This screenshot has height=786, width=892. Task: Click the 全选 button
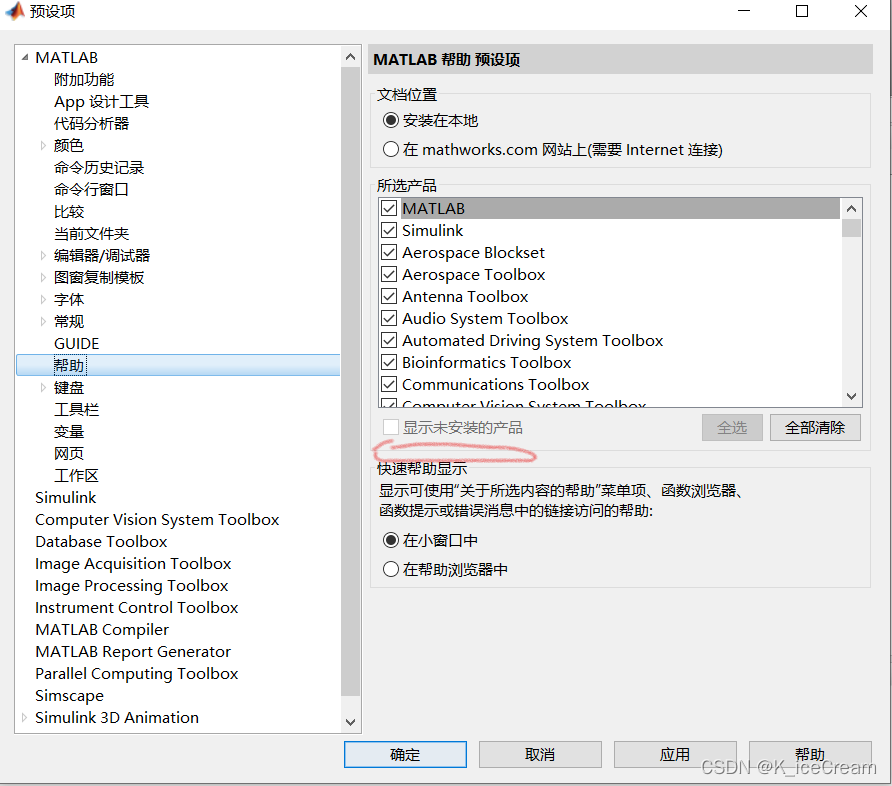[732, 427]
